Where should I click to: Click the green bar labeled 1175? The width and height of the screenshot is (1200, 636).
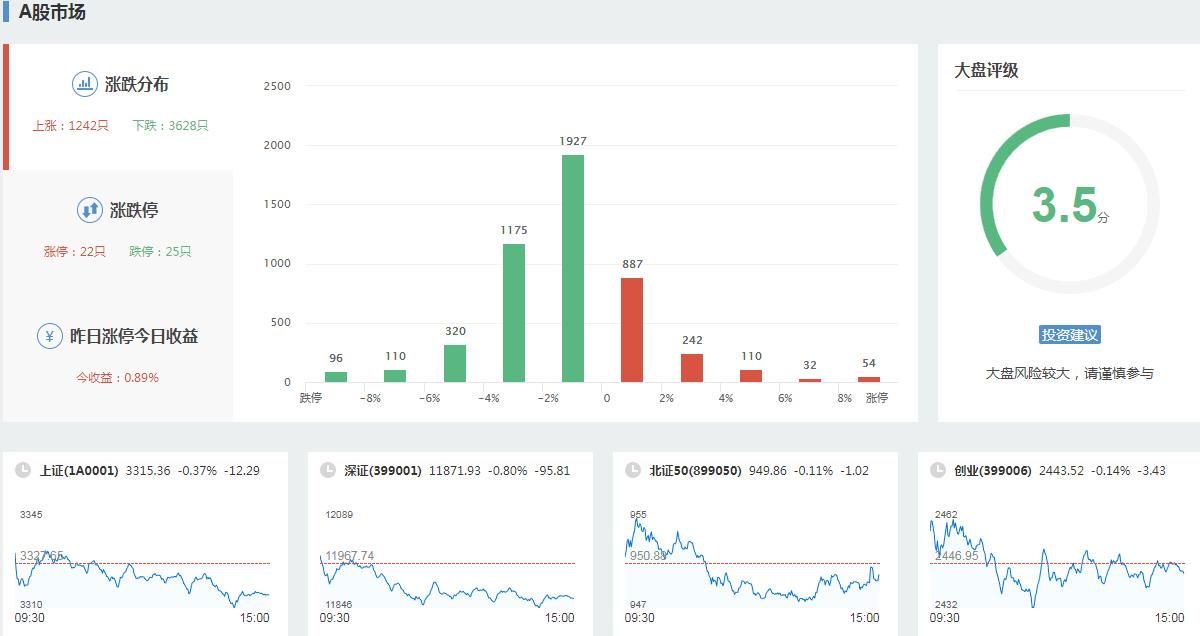(x=514, y=312)
